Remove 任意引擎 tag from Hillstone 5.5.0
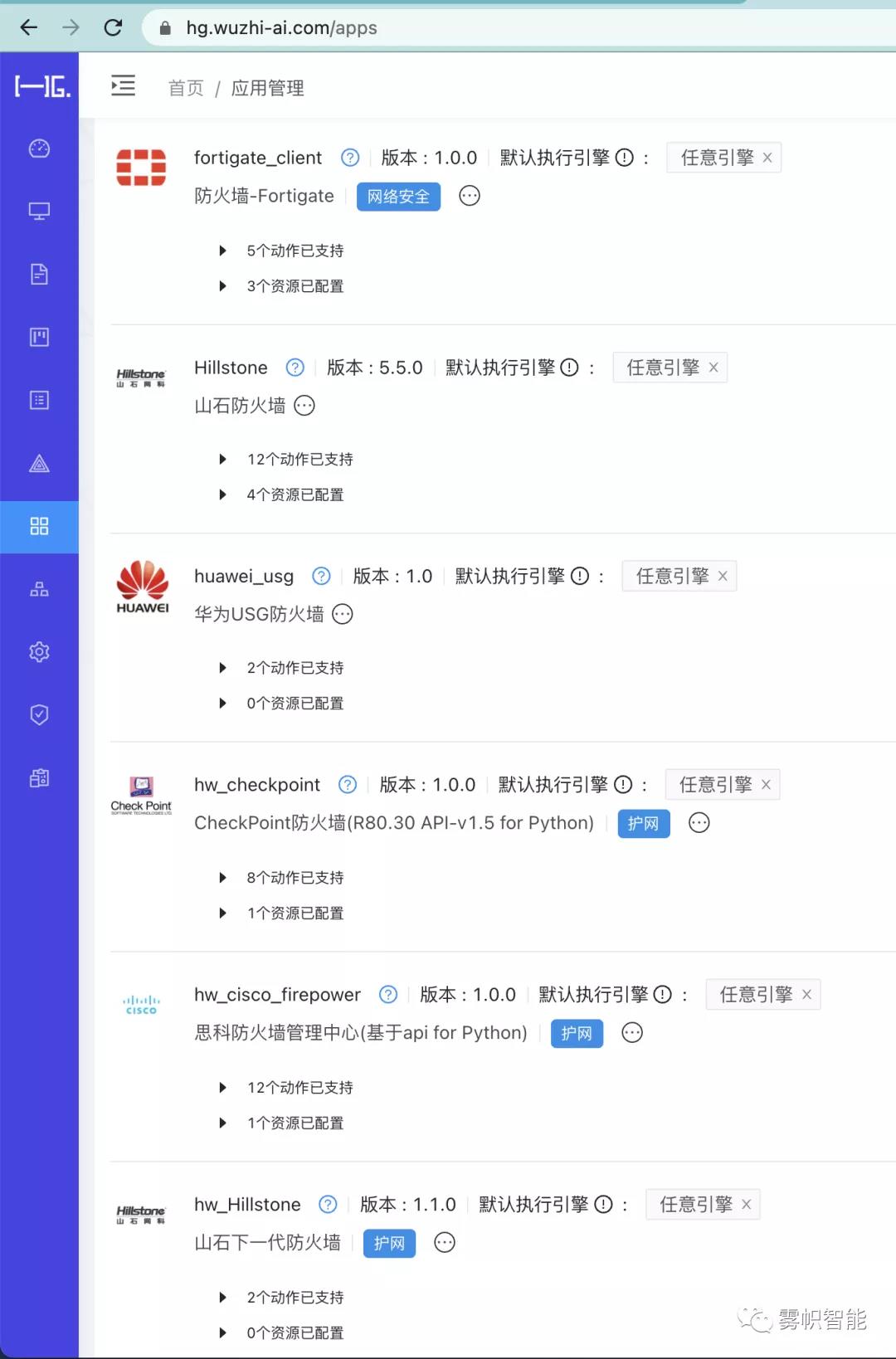Viewport: 896px width, 1359px height. [713, 368]
